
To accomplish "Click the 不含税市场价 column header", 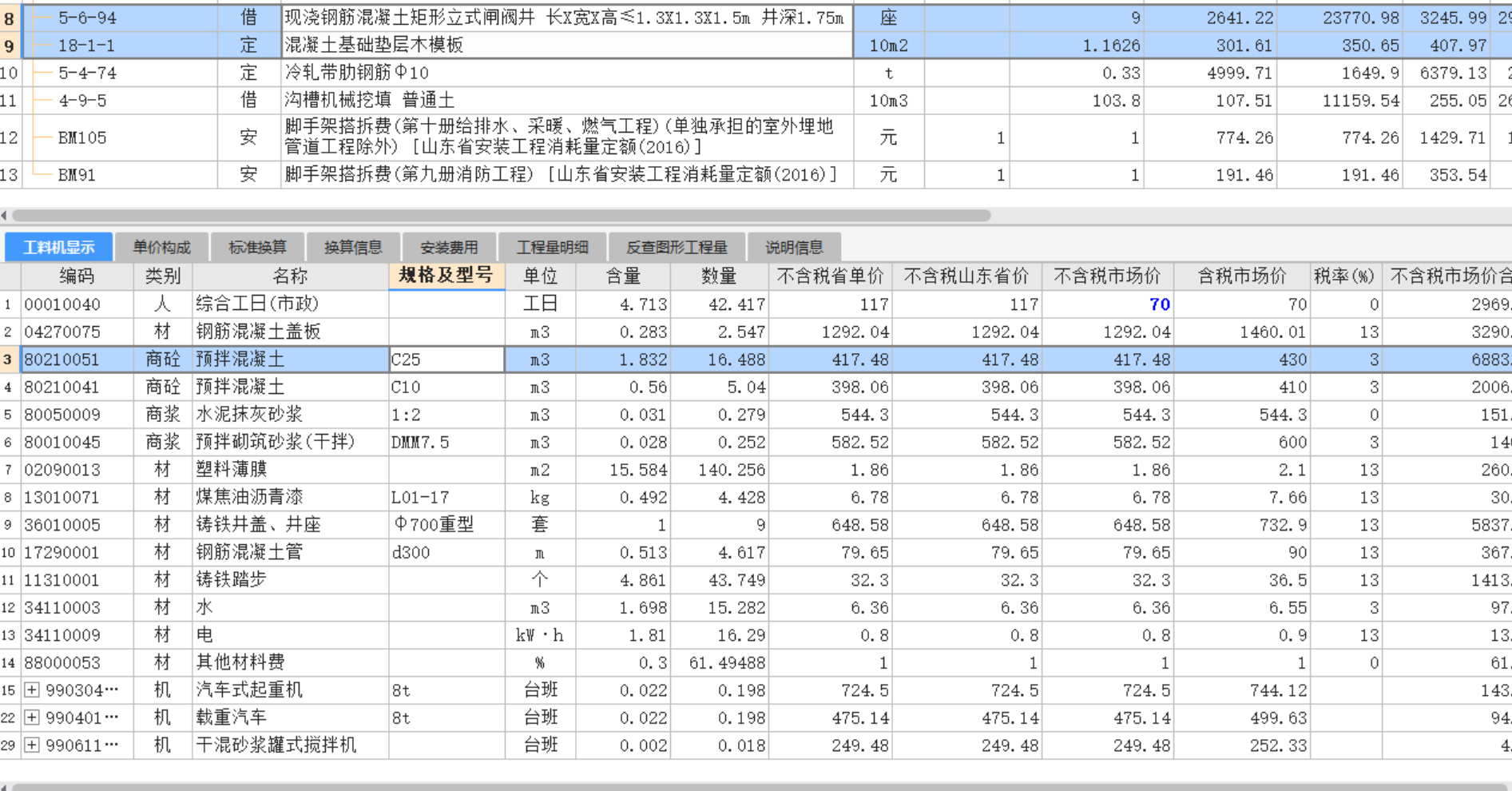I will pyautogui.click(x=1107, y=276).
